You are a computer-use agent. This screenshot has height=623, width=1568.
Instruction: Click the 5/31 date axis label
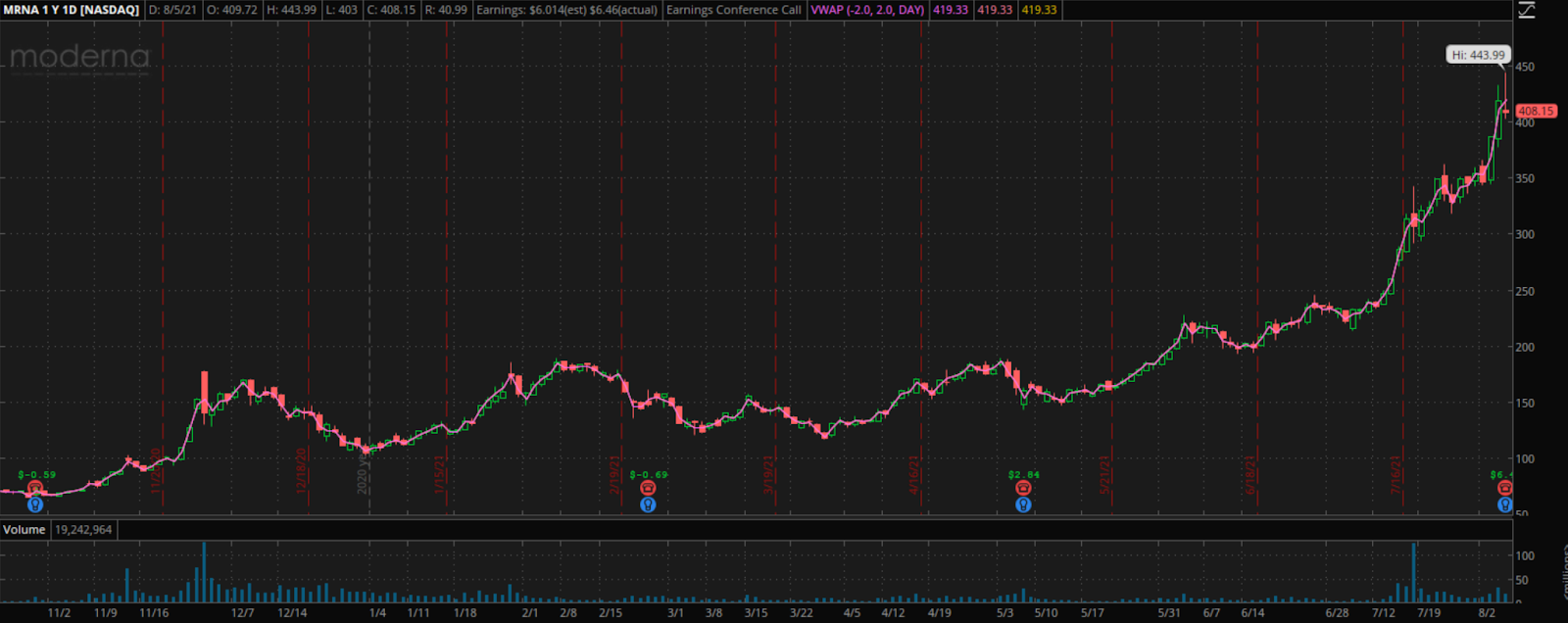pos(1169,613)
